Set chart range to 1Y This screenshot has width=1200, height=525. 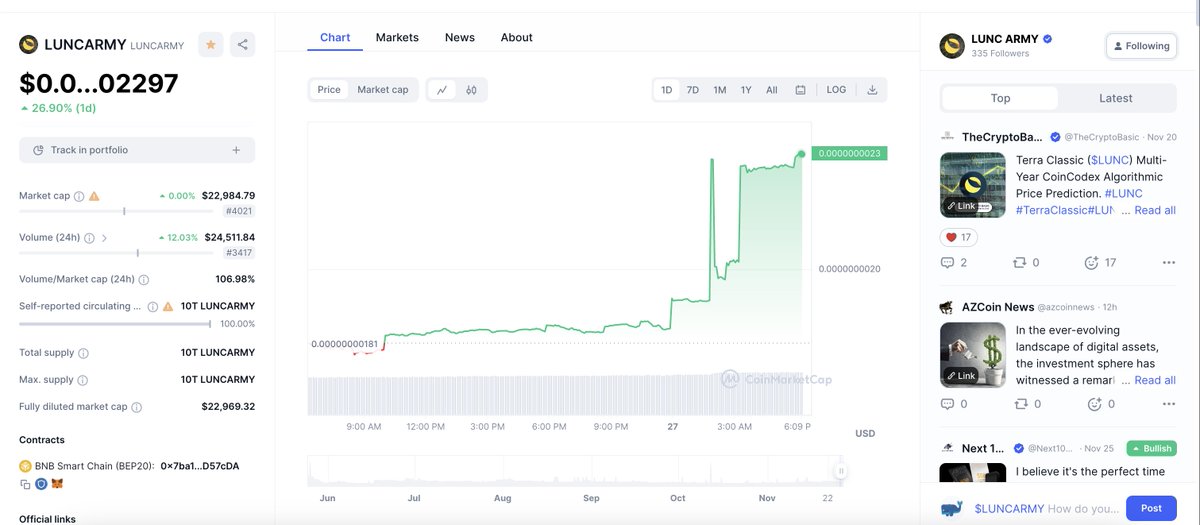(746, 90)
